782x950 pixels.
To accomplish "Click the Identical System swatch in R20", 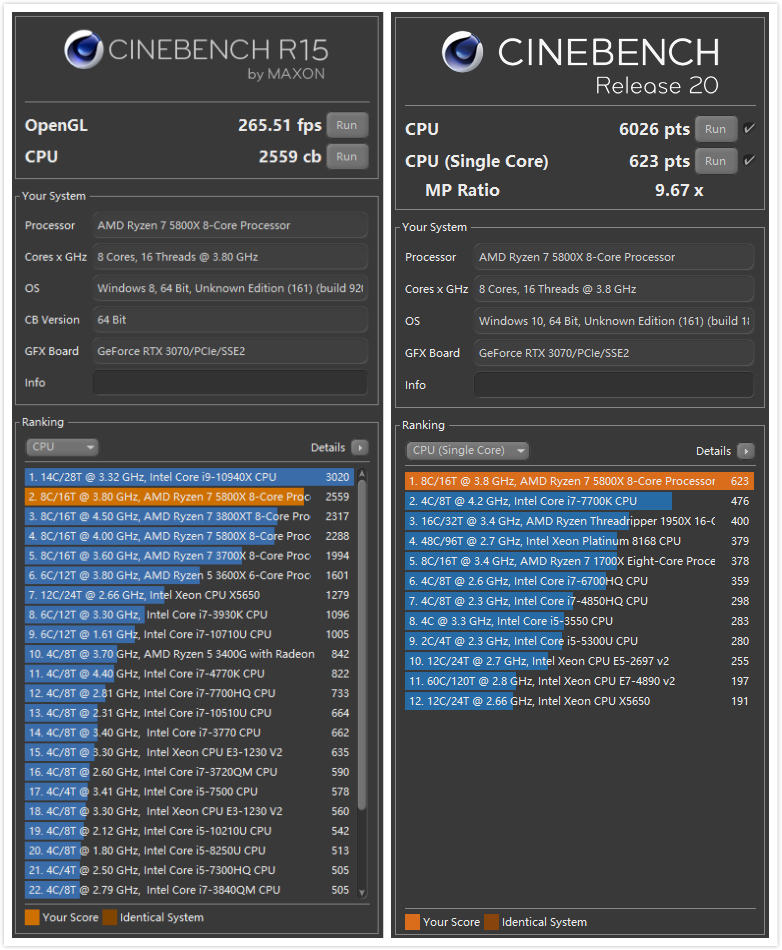I will [491, 921].
